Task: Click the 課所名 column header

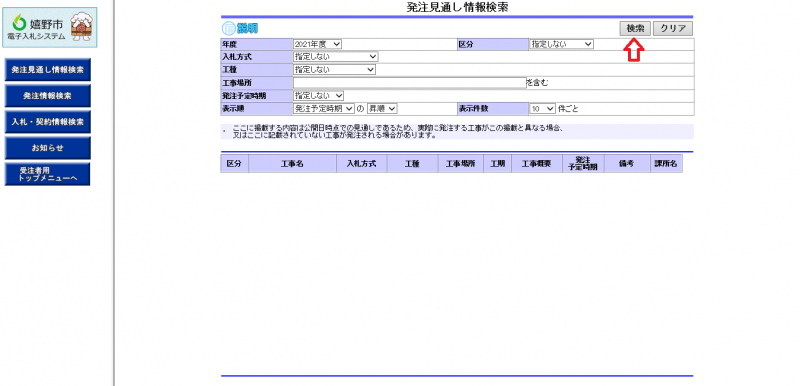Action: click(666, 164)
